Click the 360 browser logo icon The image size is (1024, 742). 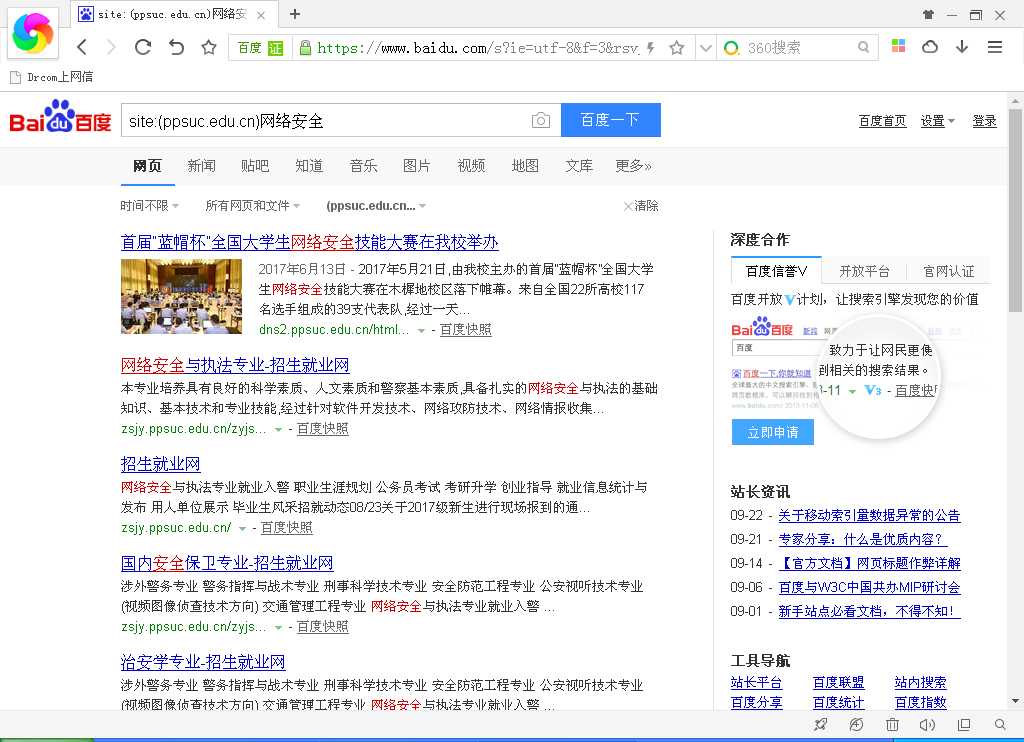tap(32, 33)
